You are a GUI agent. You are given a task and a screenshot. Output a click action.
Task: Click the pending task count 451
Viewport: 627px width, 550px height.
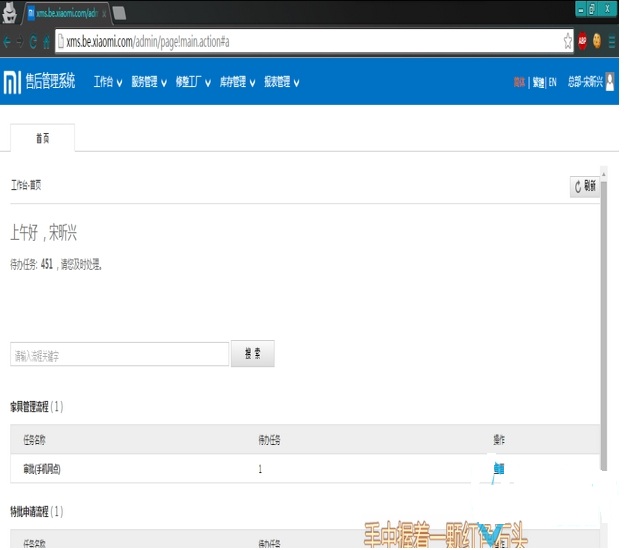click(46, 264)
